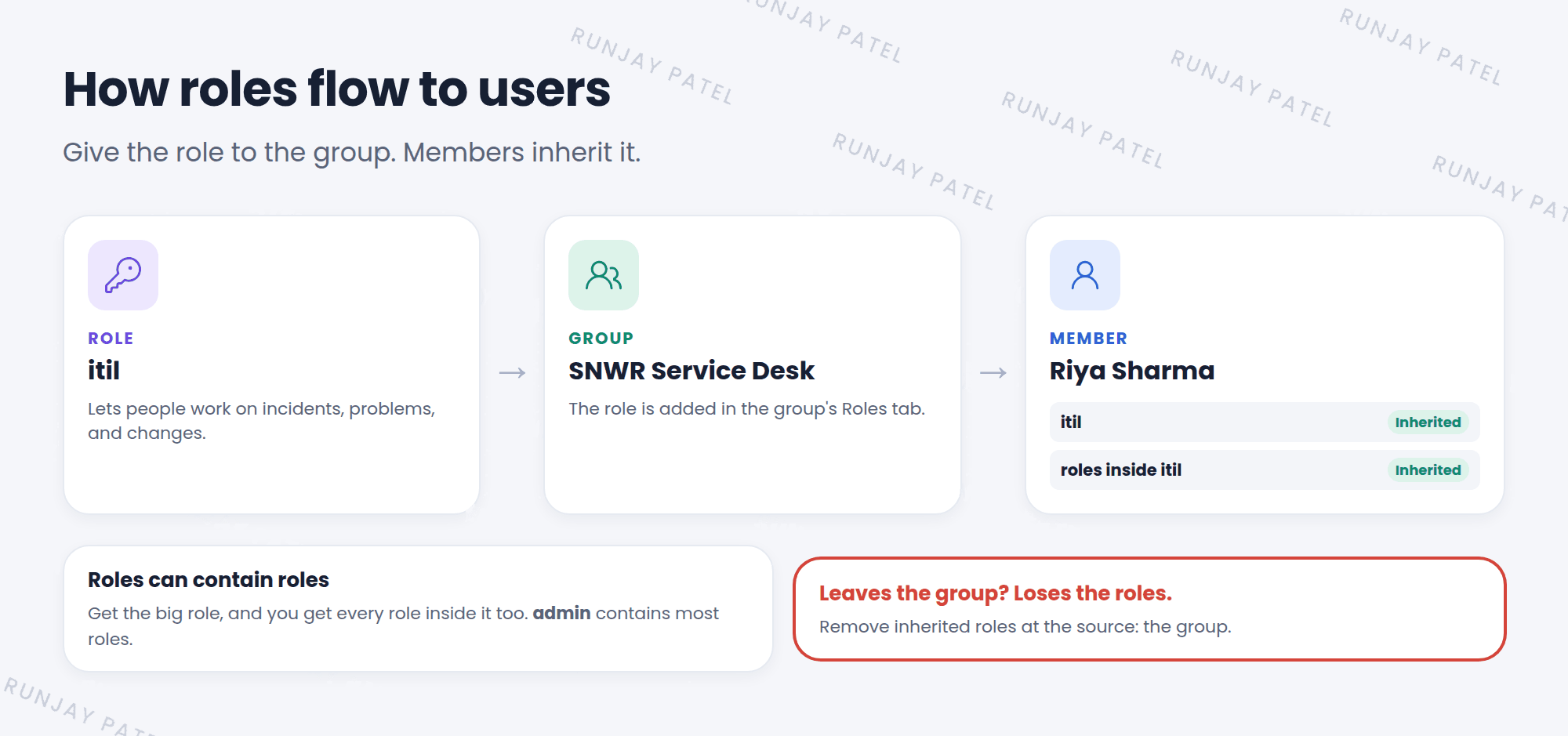Click the Lets people work on incidents description
1568x736 pixels.
coord(261,421)
